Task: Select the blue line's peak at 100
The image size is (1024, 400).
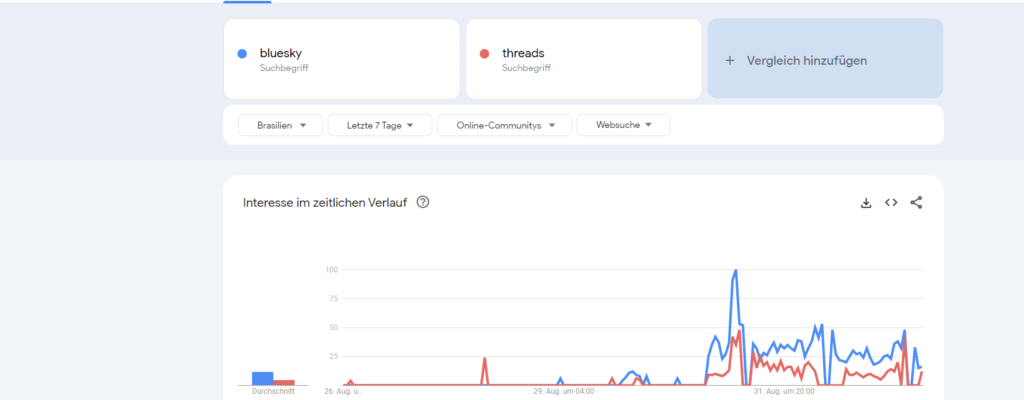Action: (x=735, y=271)
